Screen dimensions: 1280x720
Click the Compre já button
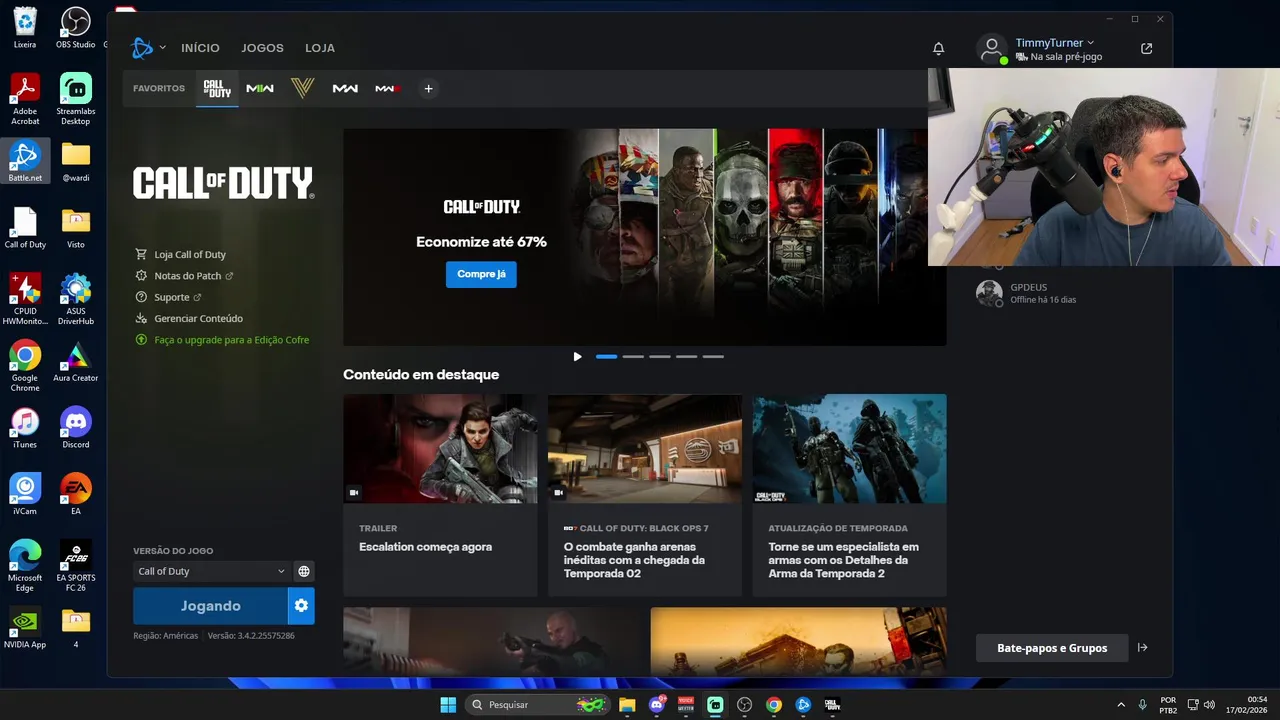(x=481, y=274)
